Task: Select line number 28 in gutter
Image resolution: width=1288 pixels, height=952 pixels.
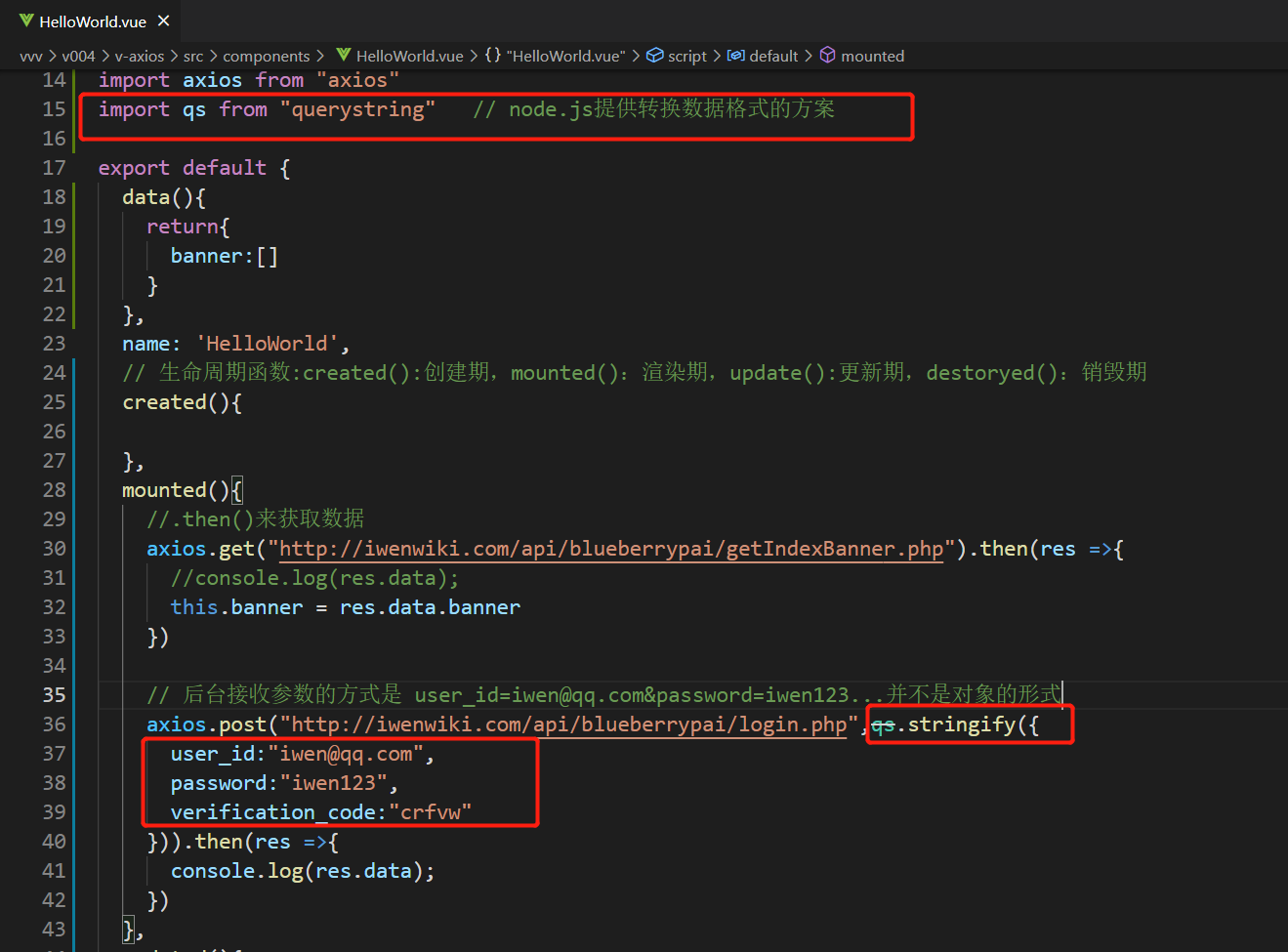Action: 54,490
